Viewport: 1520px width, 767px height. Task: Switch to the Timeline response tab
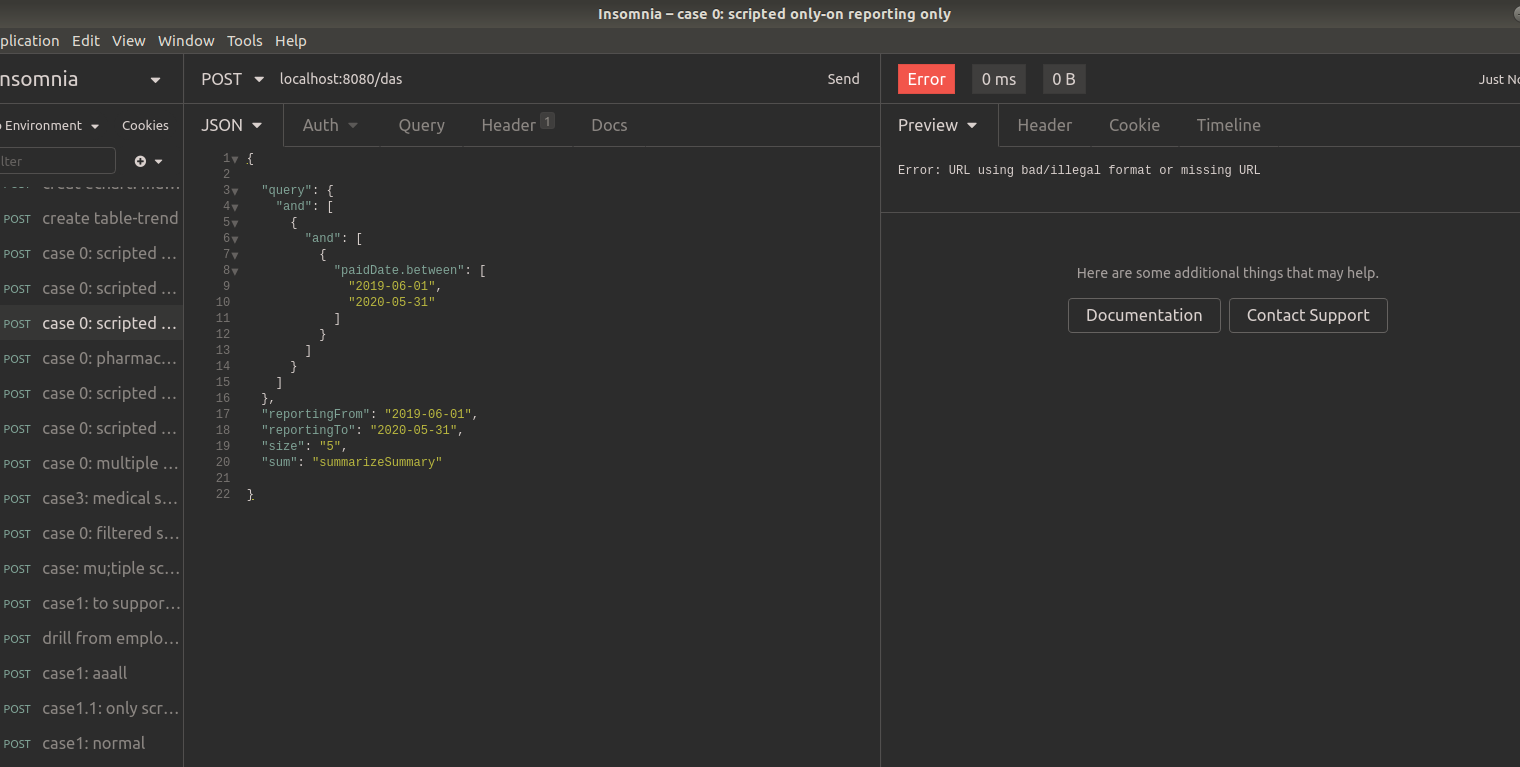(x=1228, y=125)
